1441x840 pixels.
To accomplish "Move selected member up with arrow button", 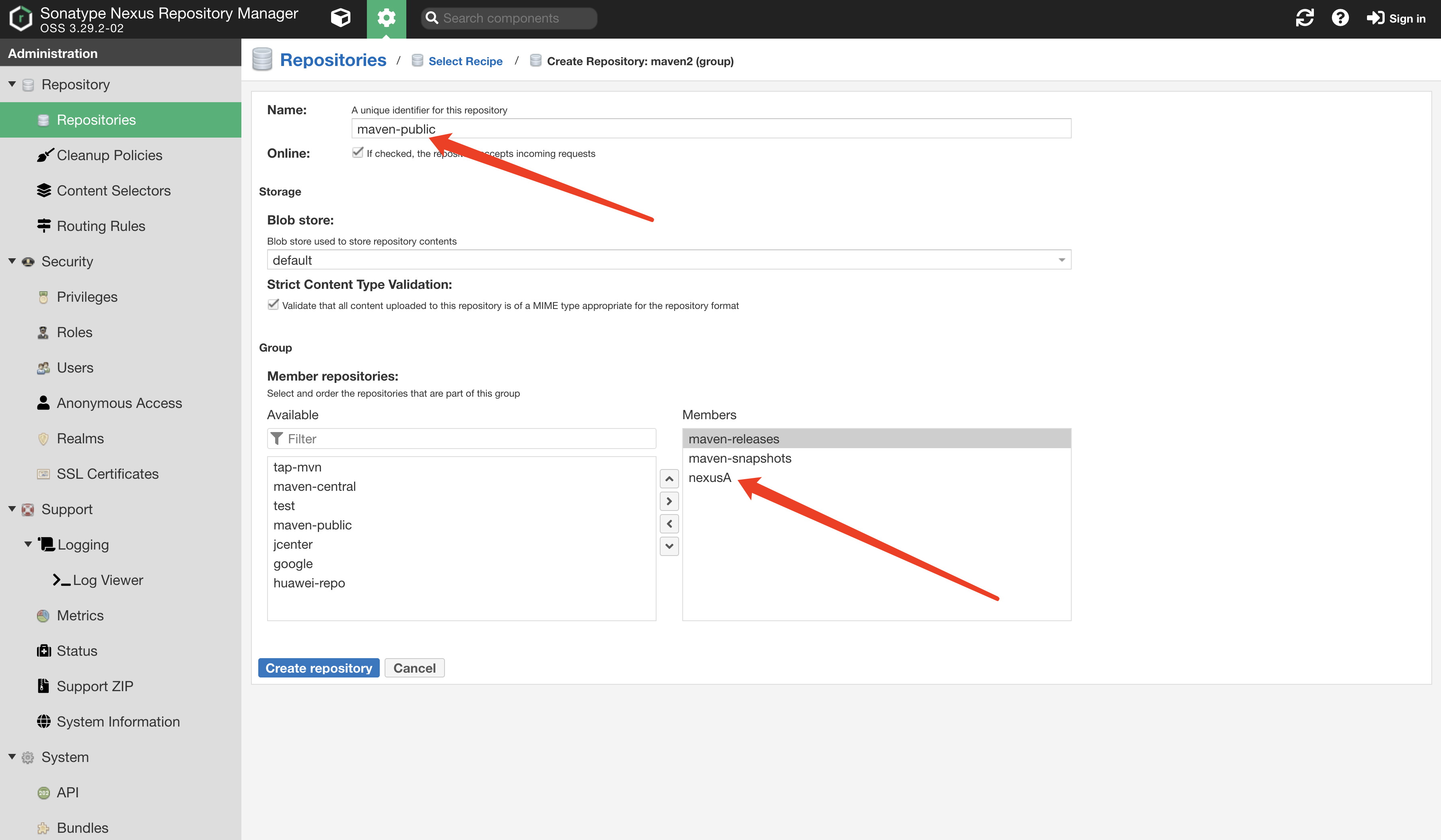I will pyautogui.click(x=669, y=479).
